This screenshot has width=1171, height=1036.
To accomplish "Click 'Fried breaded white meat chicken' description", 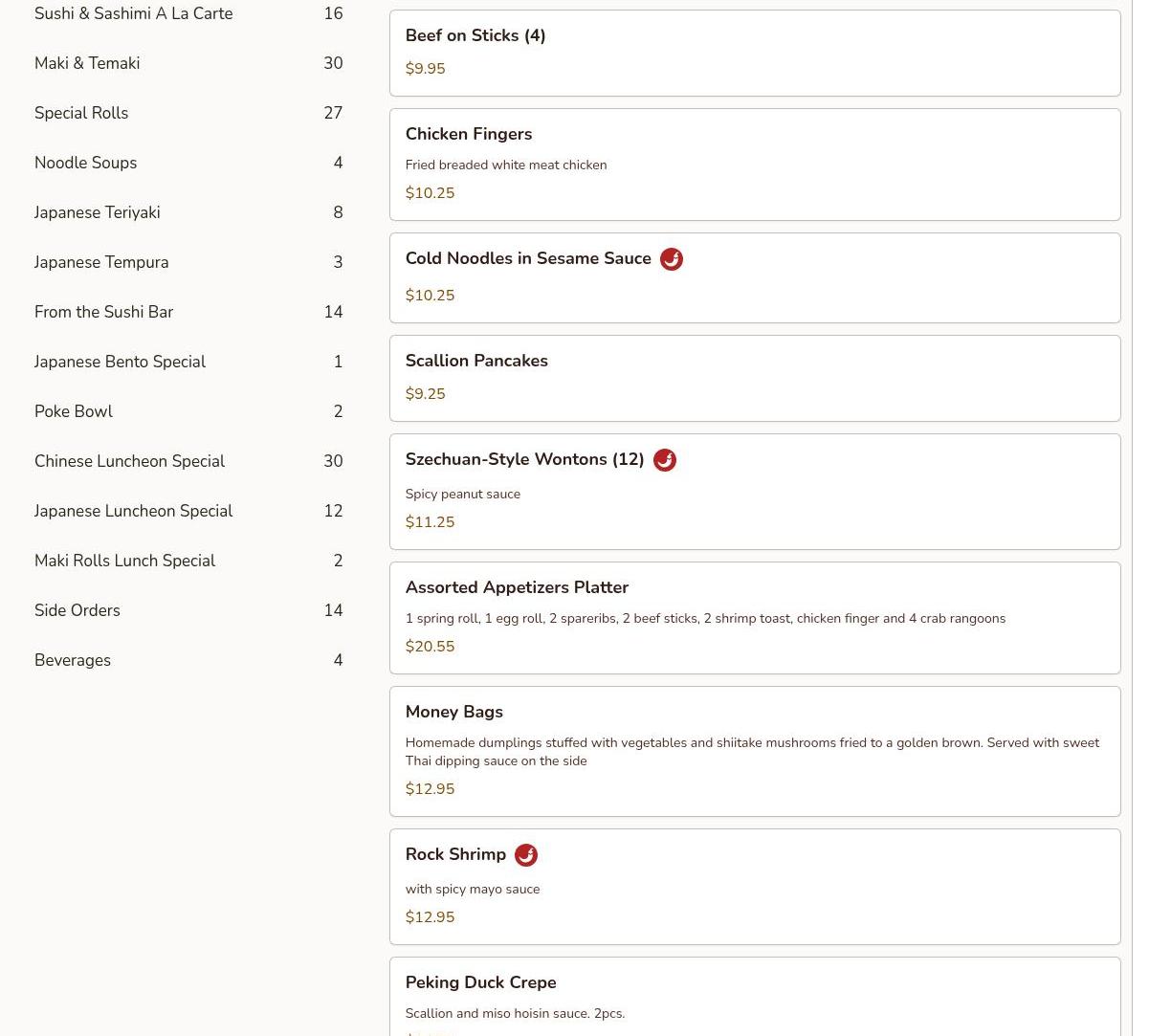I will (506, 165).
